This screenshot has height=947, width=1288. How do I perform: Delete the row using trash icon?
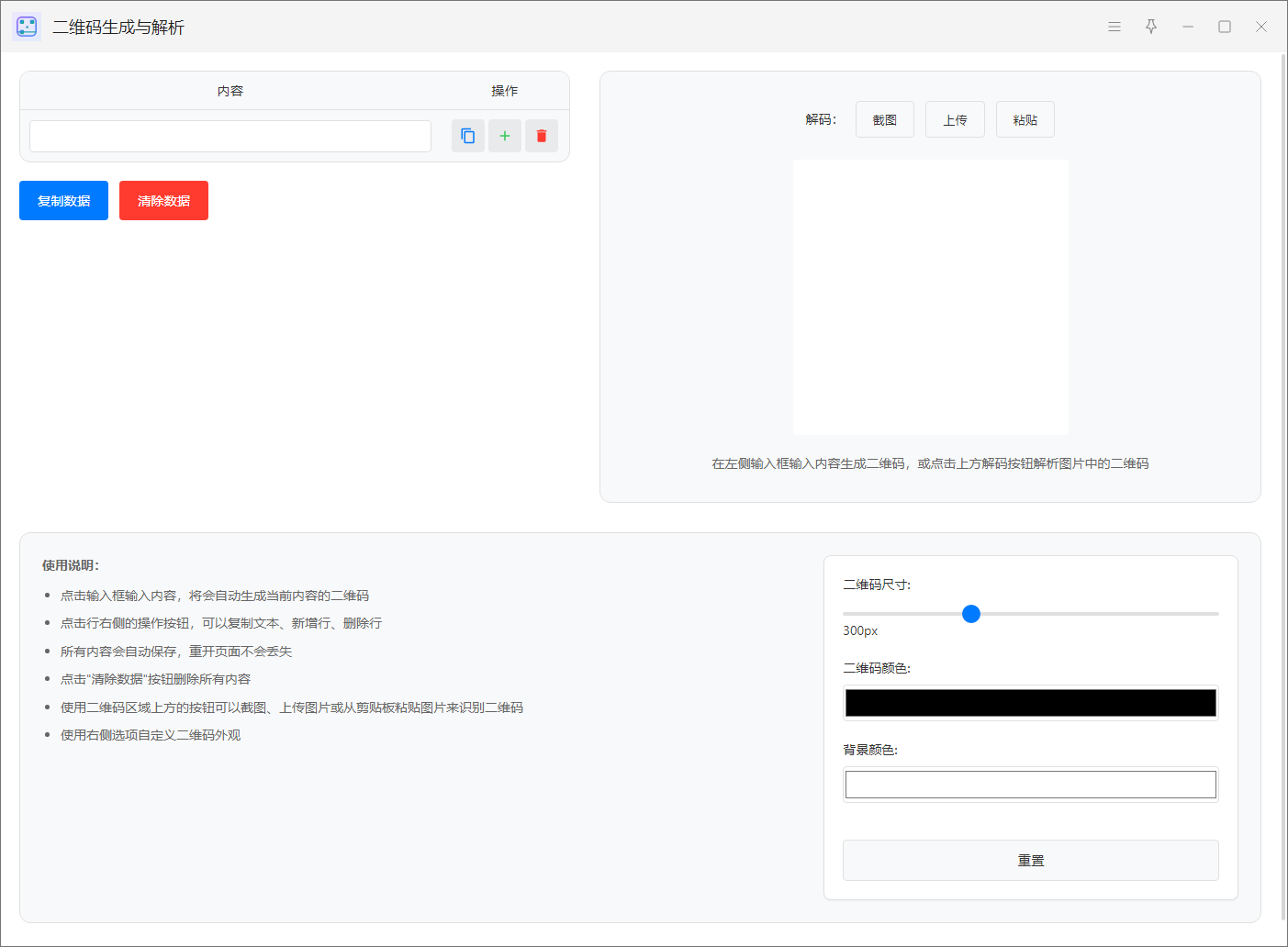(541, 136)
